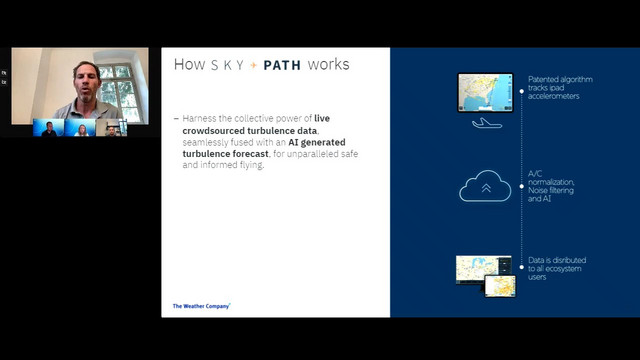Click the timeline dot beside Patented algorithm

tap(522, 91)
